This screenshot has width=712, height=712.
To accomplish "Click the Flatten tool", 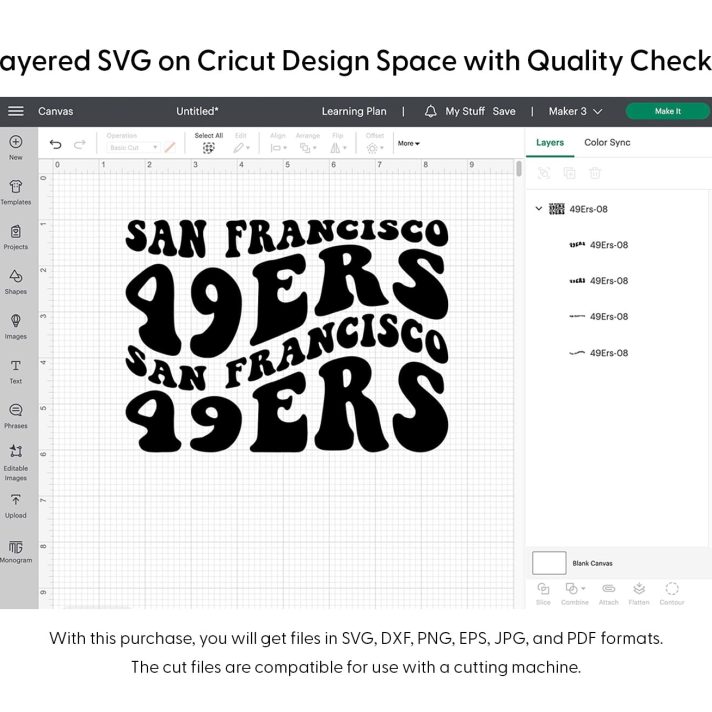I will tap(639, 594).
